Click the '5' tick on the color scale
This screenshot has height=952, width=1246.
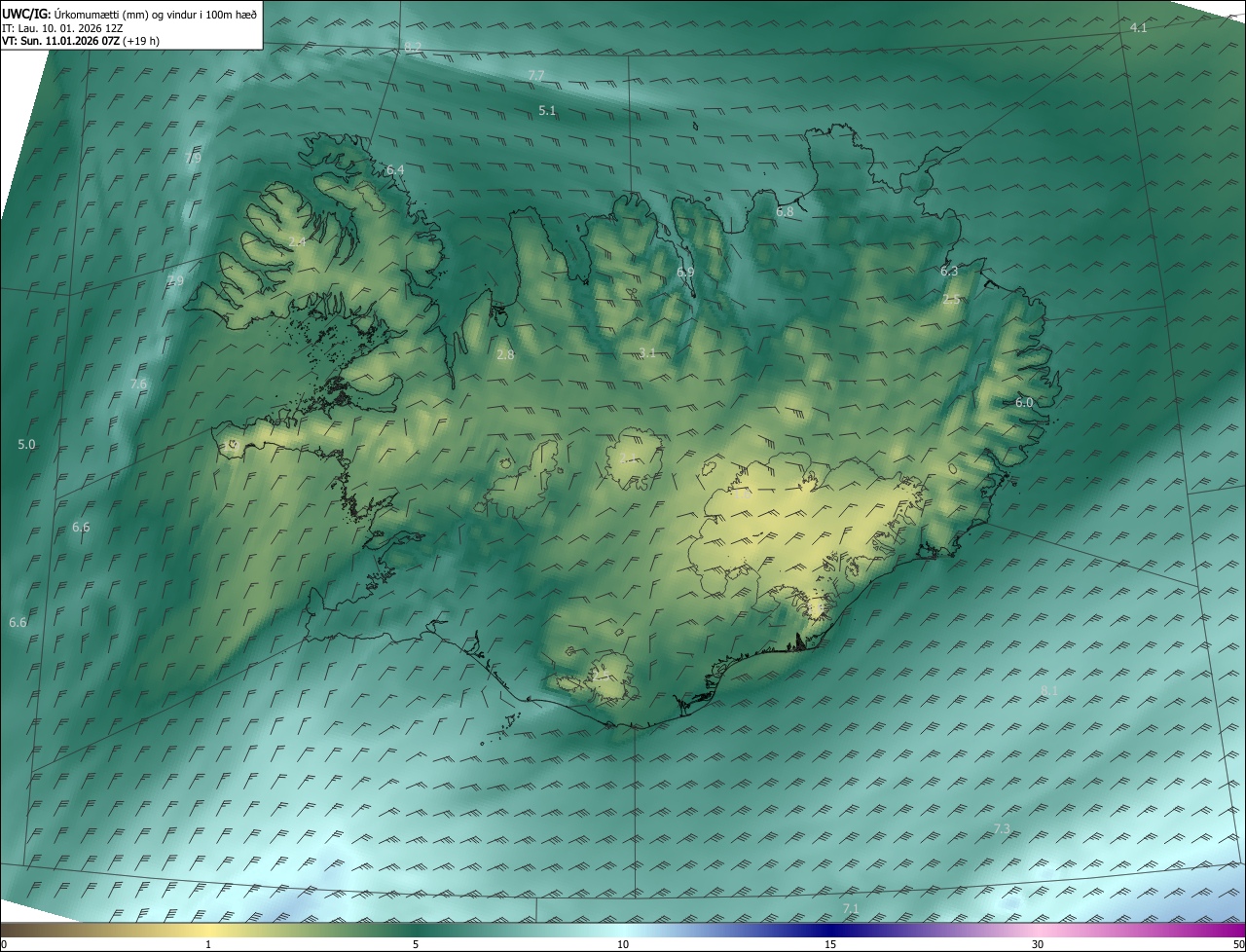[416, 944]
